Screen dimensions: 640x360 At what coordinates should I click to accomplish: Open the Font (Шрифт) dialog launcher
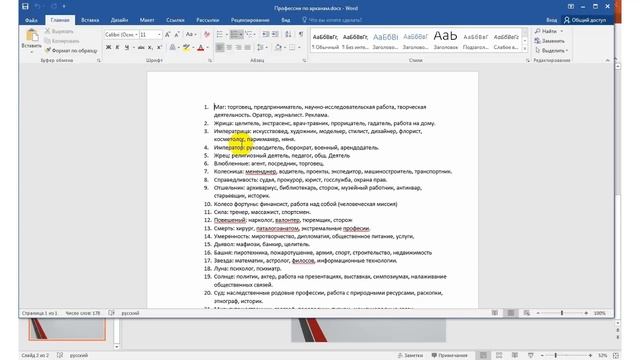point(210,60)
